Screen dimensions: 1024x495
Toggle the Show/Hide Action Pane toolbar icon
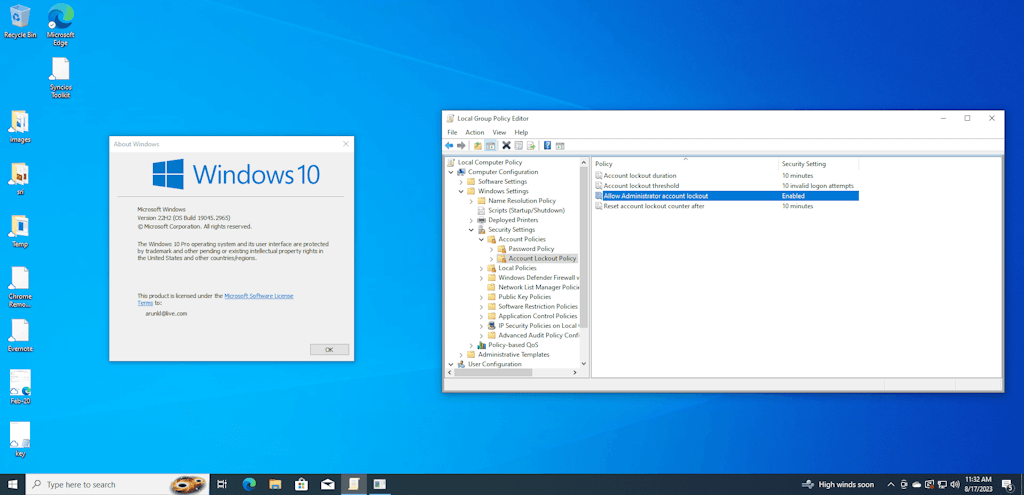(560, 146)
